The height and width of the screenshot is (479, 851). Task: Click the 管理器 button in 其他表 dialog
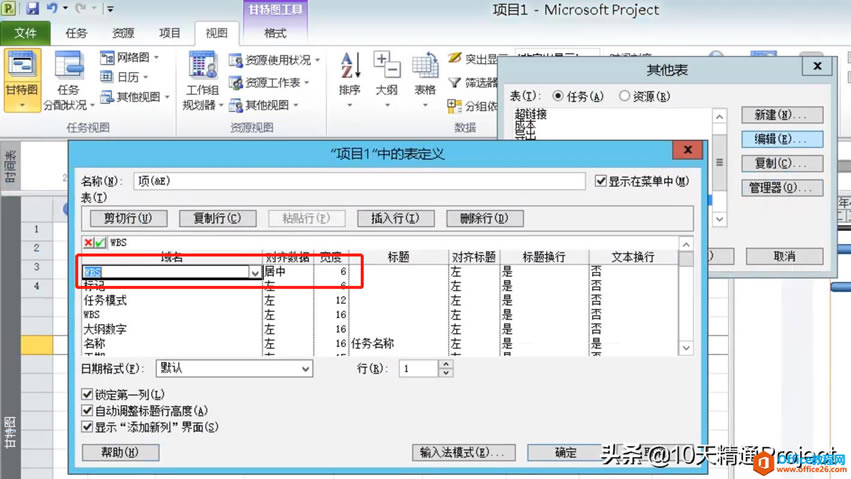pos(782,188)
